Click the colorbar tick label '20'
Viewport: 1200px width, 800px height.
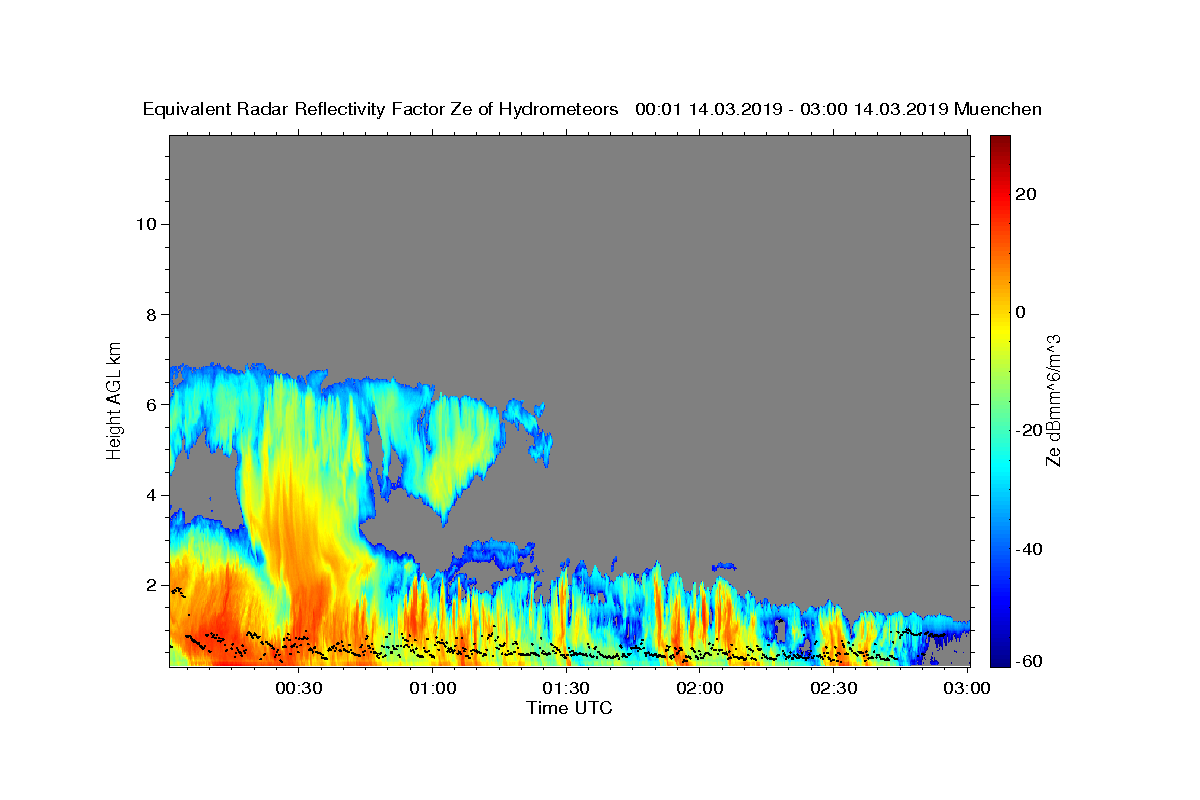(x=1025, y=194)
